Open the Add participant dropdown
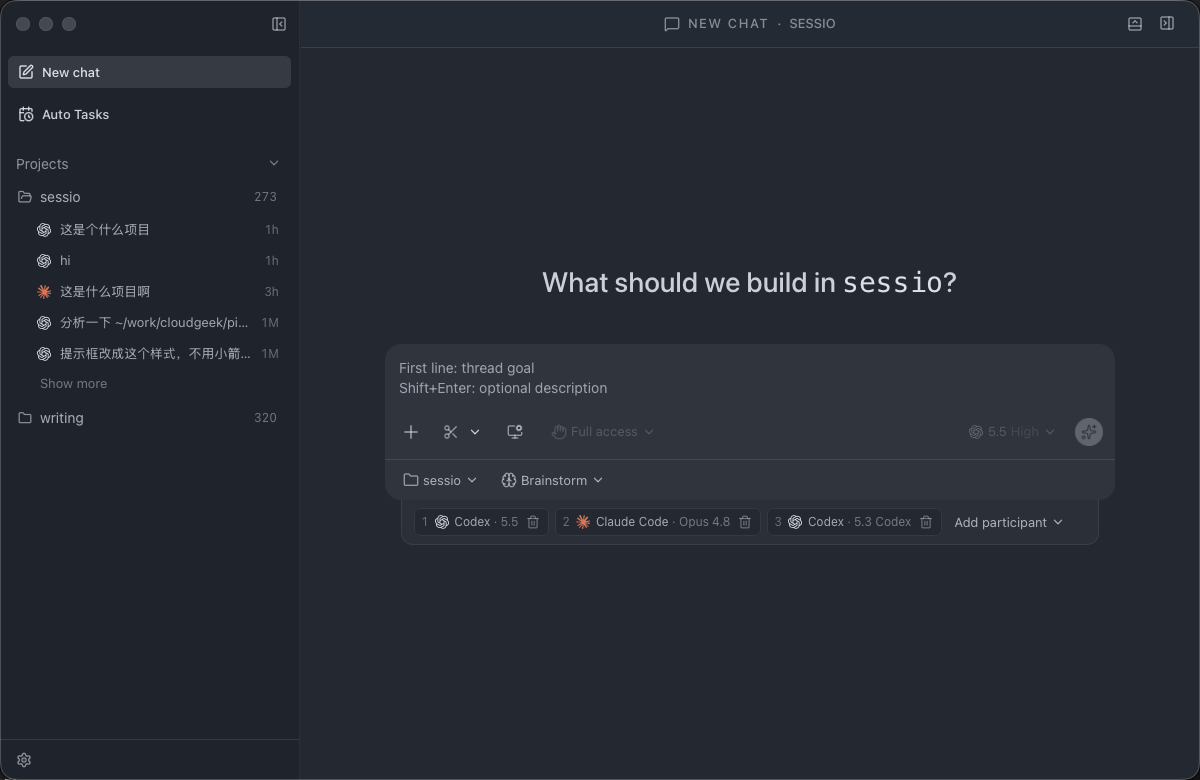Image resolution: width=1200 pixels, height=780 pixels. pyautogui.click(x=1008, y=522)
